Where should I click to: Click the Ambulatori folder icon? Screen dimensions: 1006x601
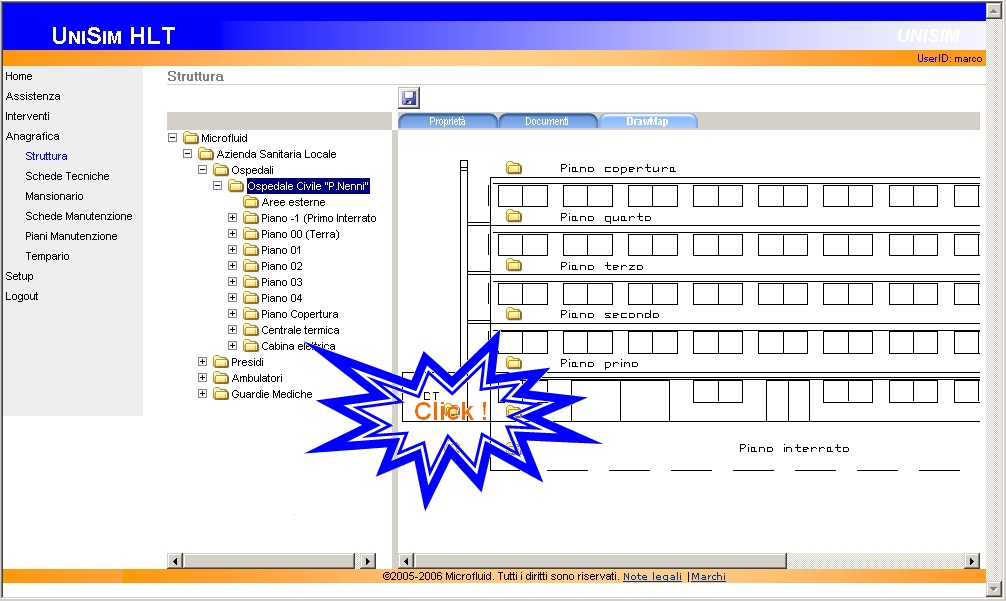click(221, 378)
